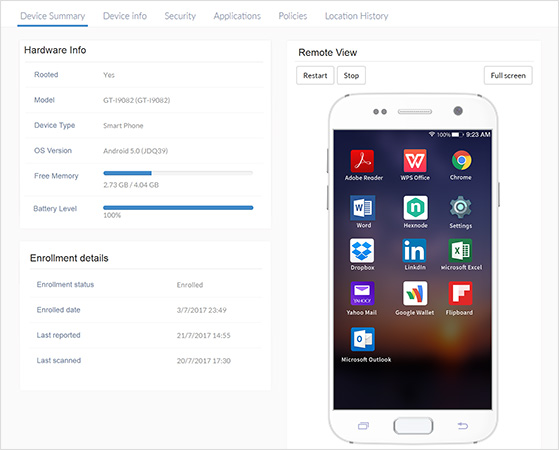
Task: Switch to the Device info tab
Action: tap(125, 16)
